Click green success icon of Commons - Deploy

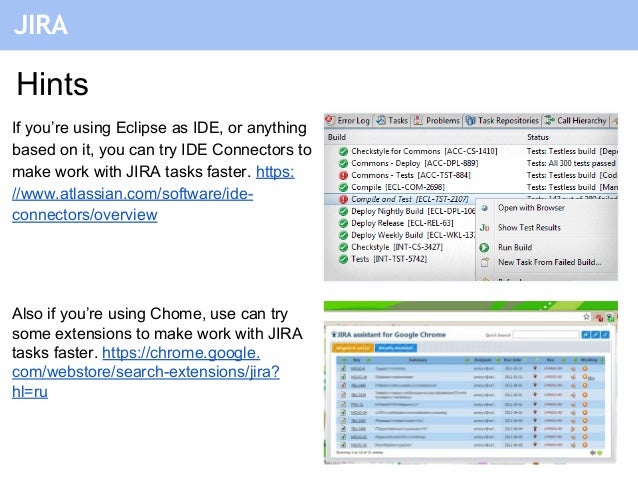[x=343, y=163]
